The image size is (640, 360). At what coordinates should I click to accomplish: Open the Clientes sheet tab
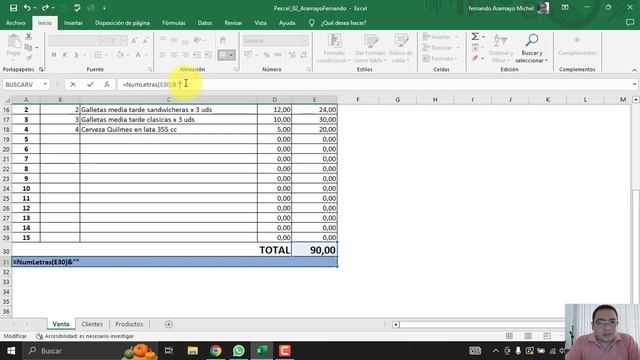tap(92, 324)
